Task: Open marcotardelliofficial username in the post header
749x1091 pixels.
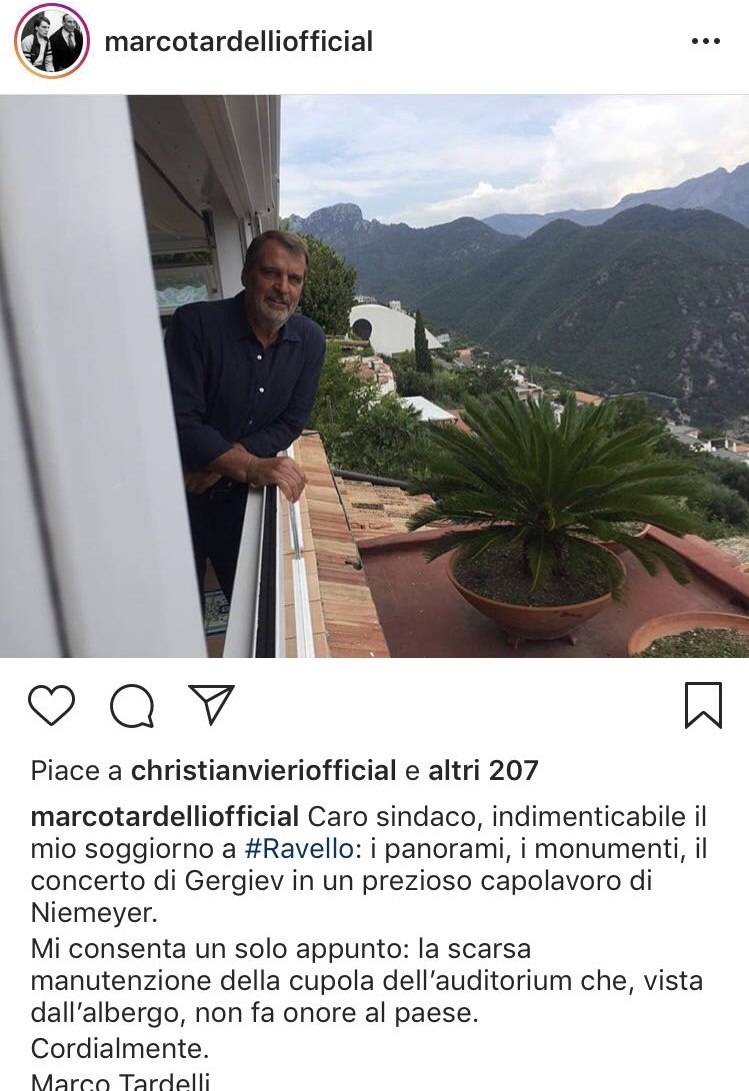Action: (x=239, y=41)
